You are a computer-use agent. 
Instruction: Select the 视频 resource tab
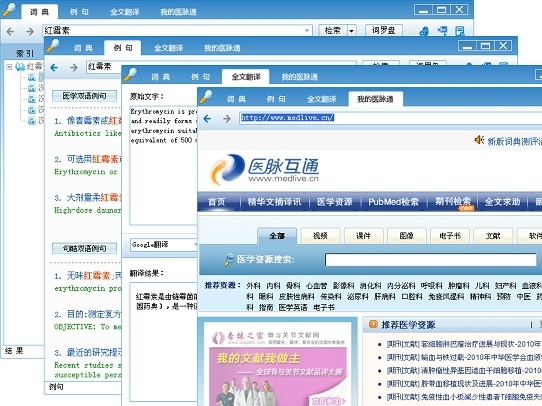click(x=320, y=236)
